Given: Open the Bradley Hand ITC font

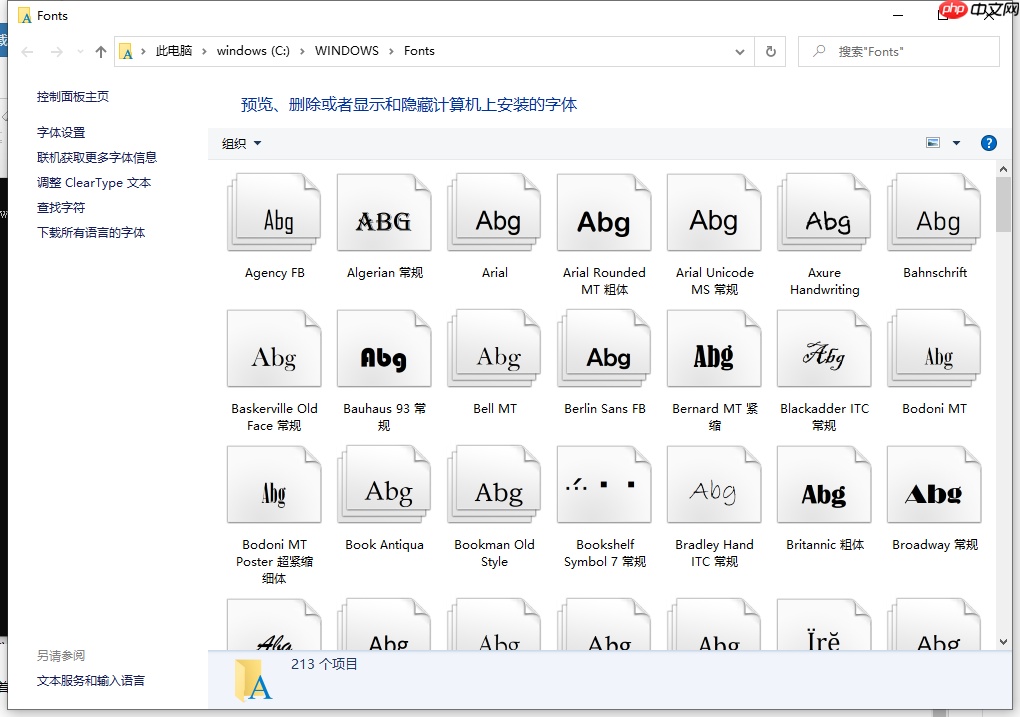Looking at the screenshot, I should coord(714,486).
